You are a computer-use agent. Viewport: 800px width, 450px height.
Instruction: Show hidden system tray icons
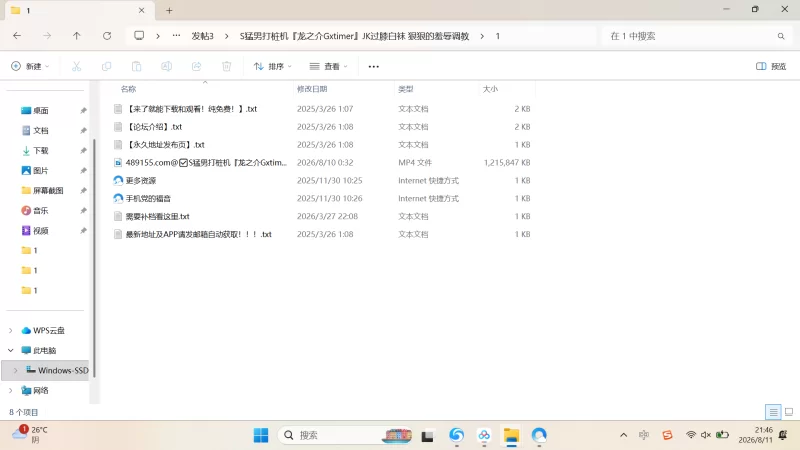623,435
